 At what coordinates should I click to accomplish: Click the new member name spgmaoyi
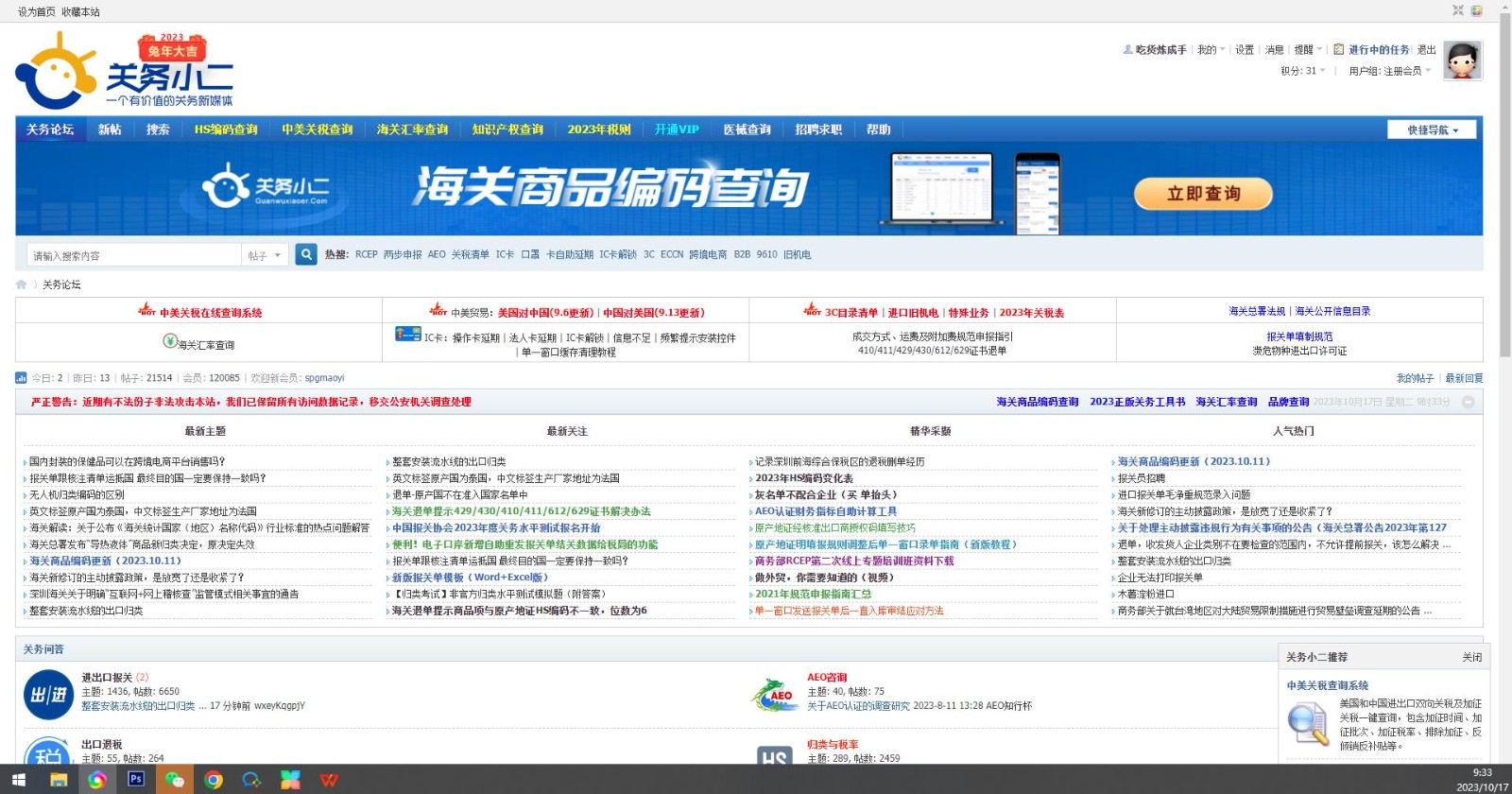click(324, 378)
